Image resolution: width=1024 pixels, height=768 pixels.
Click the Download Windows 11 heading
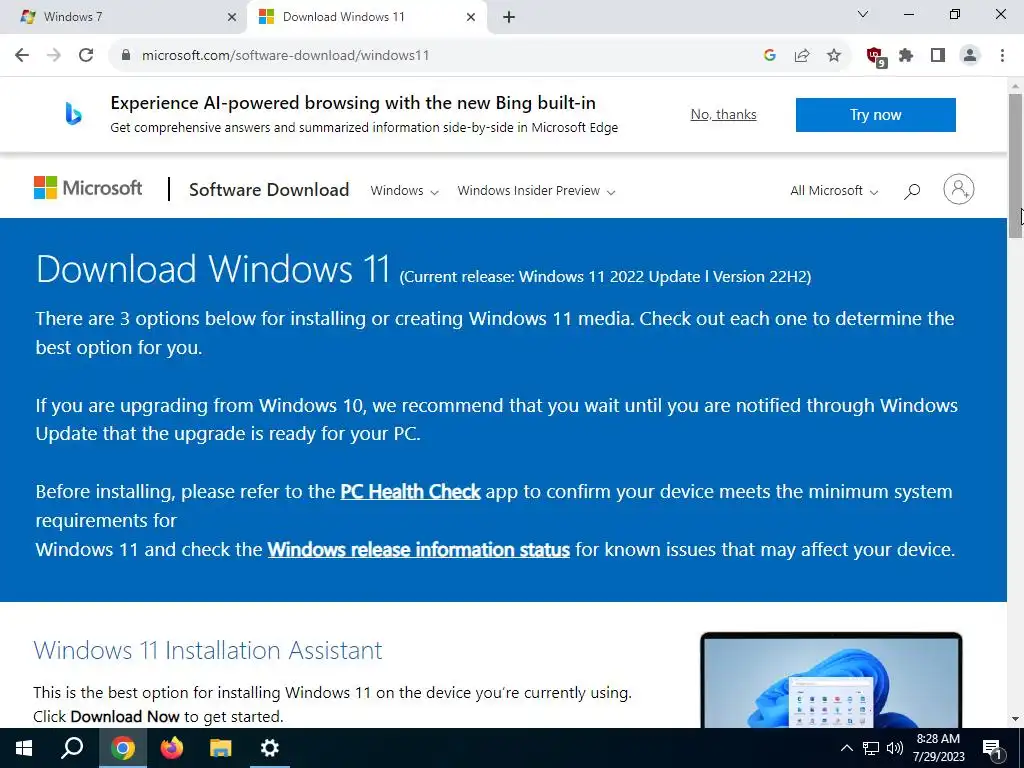pyautogui.click(x=213, y=268)
